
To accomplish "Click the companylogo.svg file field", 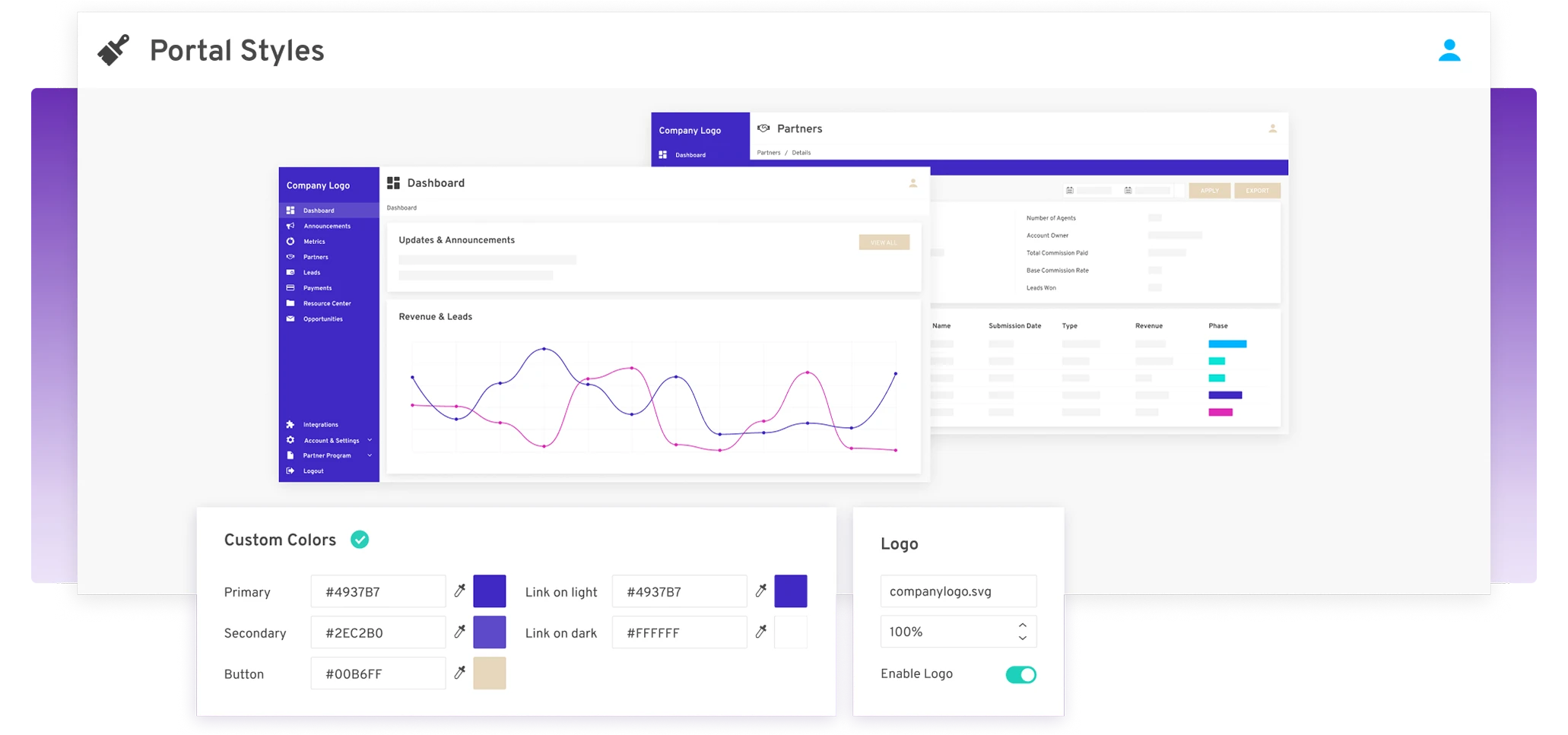I will (958, 591).
